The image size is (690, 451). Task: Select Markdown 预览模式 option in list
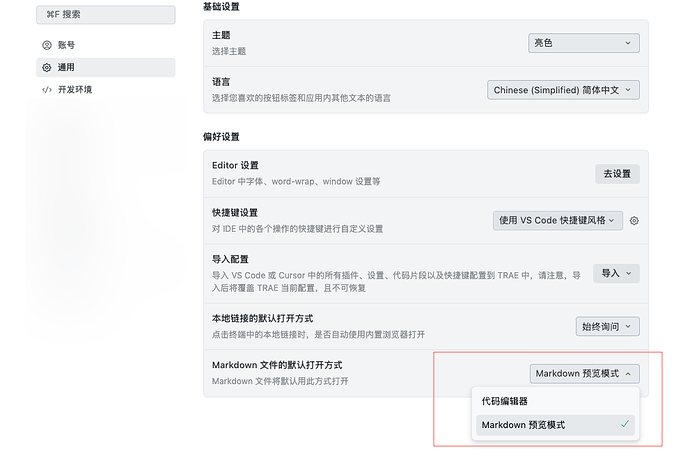555,425
